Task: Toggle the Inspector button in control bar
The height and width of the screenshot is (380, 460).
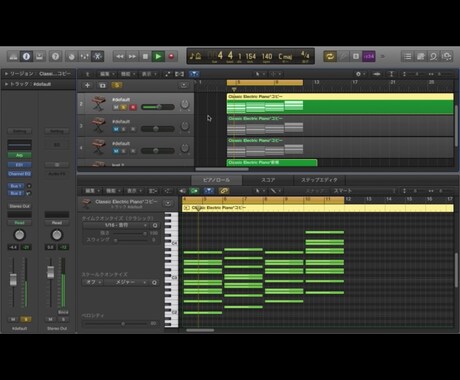Action: coord(26,56)
